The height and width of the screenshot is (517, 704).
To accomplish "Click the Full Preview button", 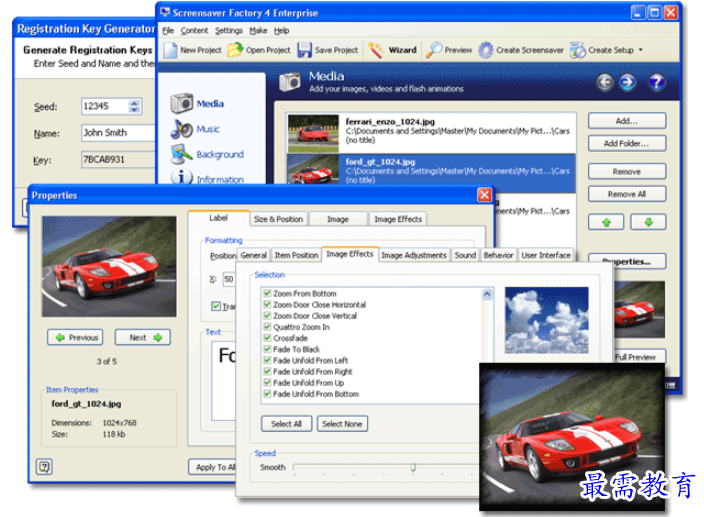I will 639,357.
